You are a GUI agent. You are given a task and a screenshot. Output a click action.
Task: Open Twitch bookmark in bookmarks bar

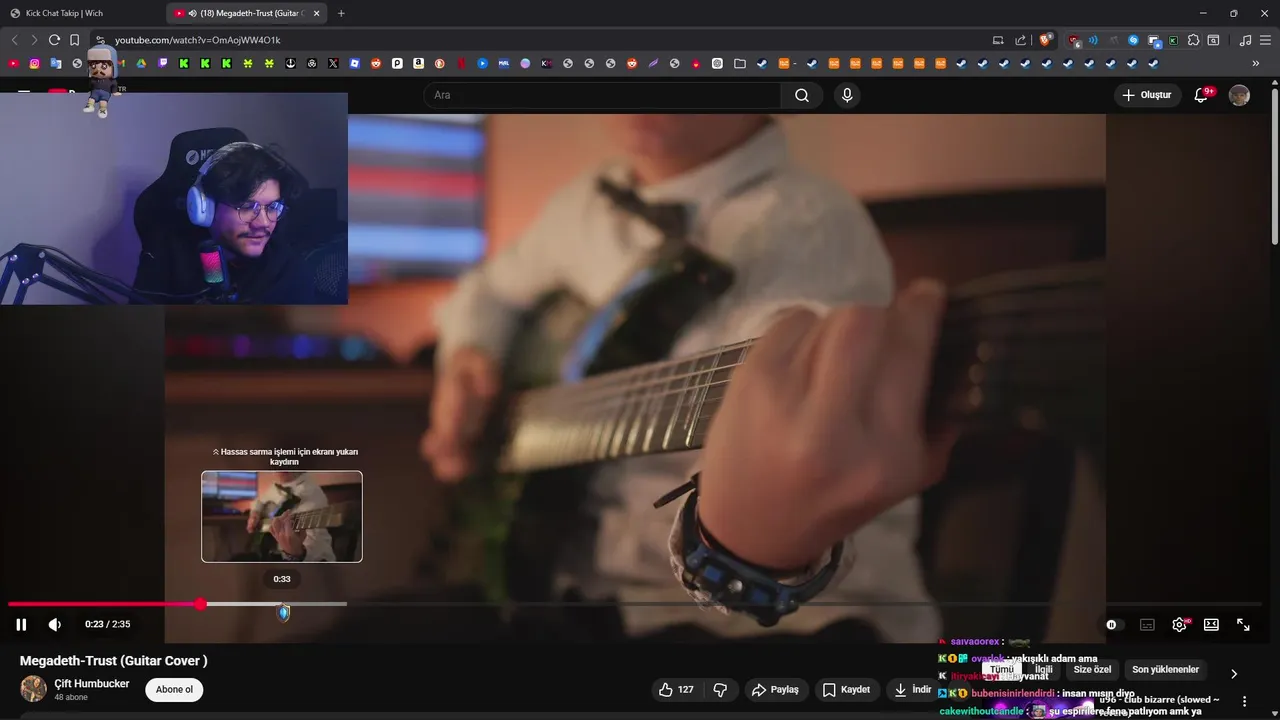pos(163,63)
